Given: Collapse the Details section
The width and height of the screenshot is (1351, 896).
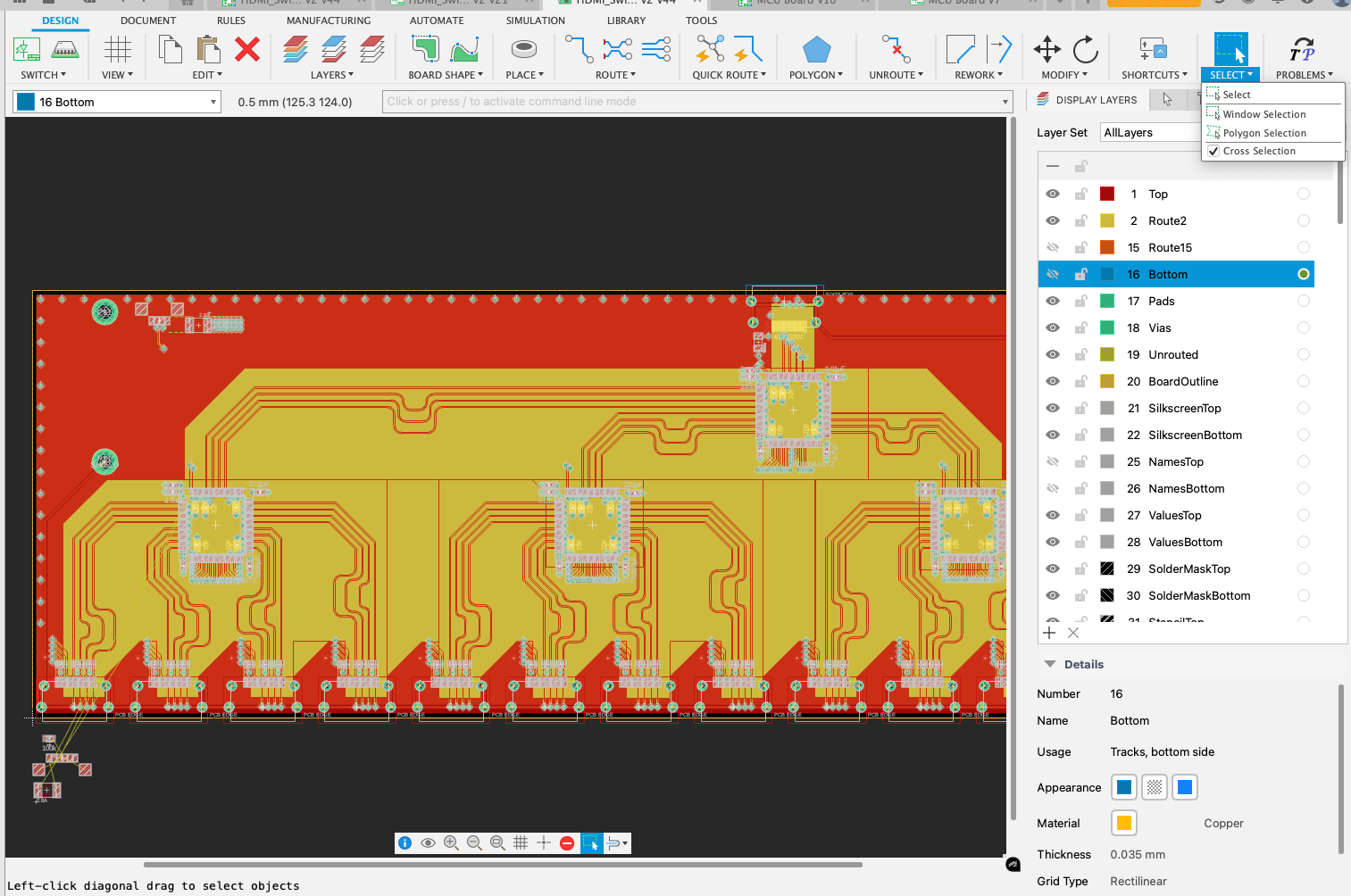Looking at the screenshot, I should point(1050,664).
